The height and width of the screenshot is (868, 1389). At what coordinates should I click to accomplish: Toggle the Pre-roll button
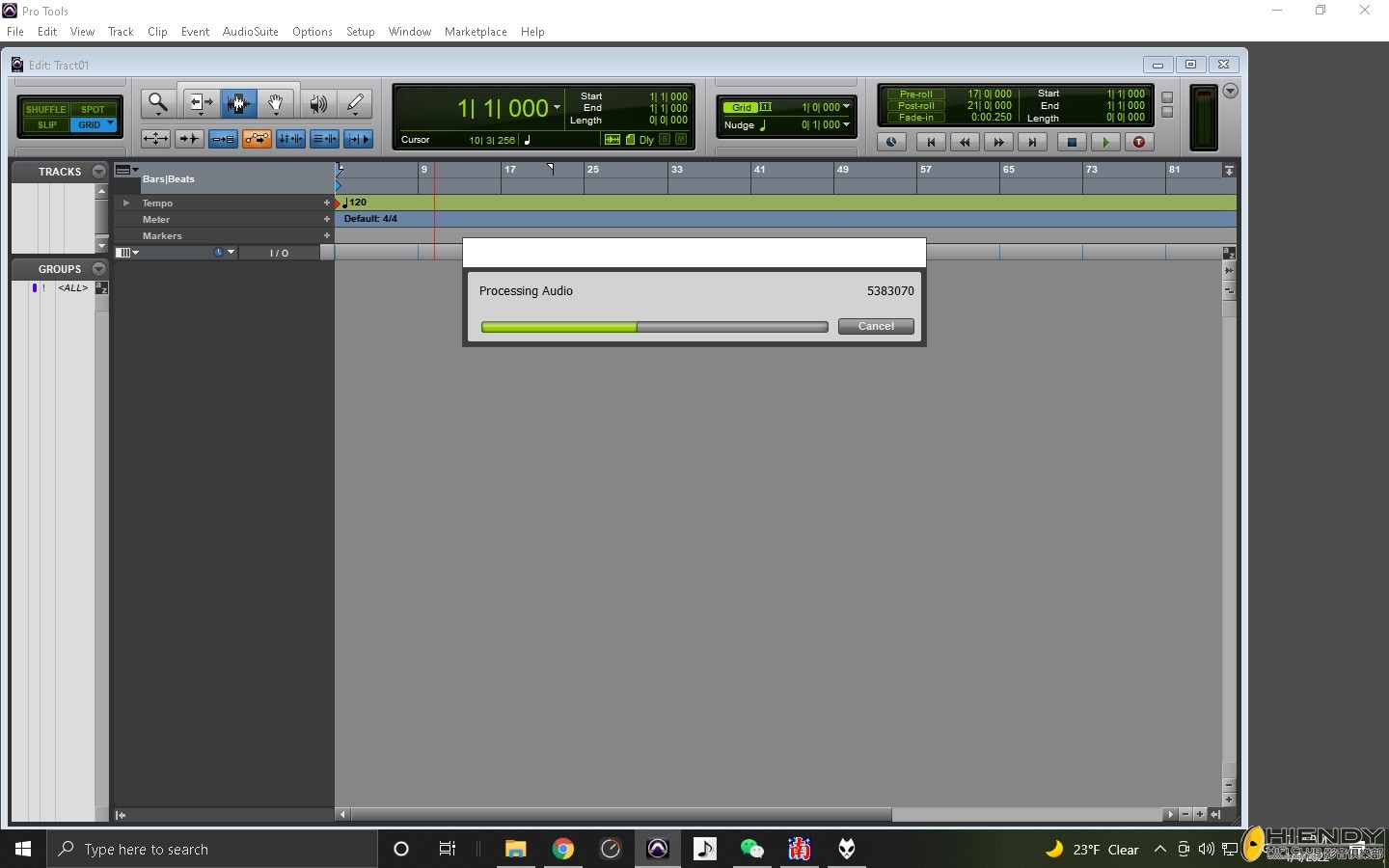tap(915, 94)
